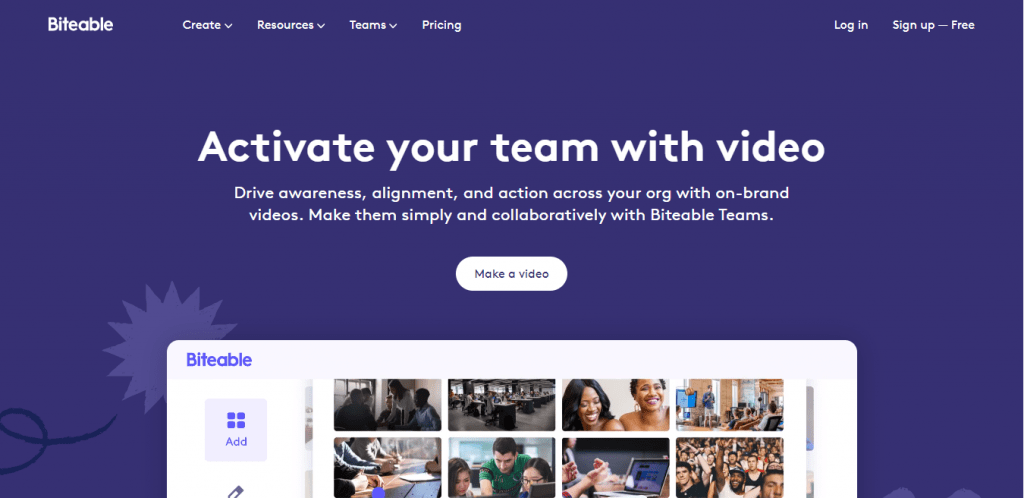
Task: Select the Add grid icon in the sidebar
Action: click(x=236, y=420)
